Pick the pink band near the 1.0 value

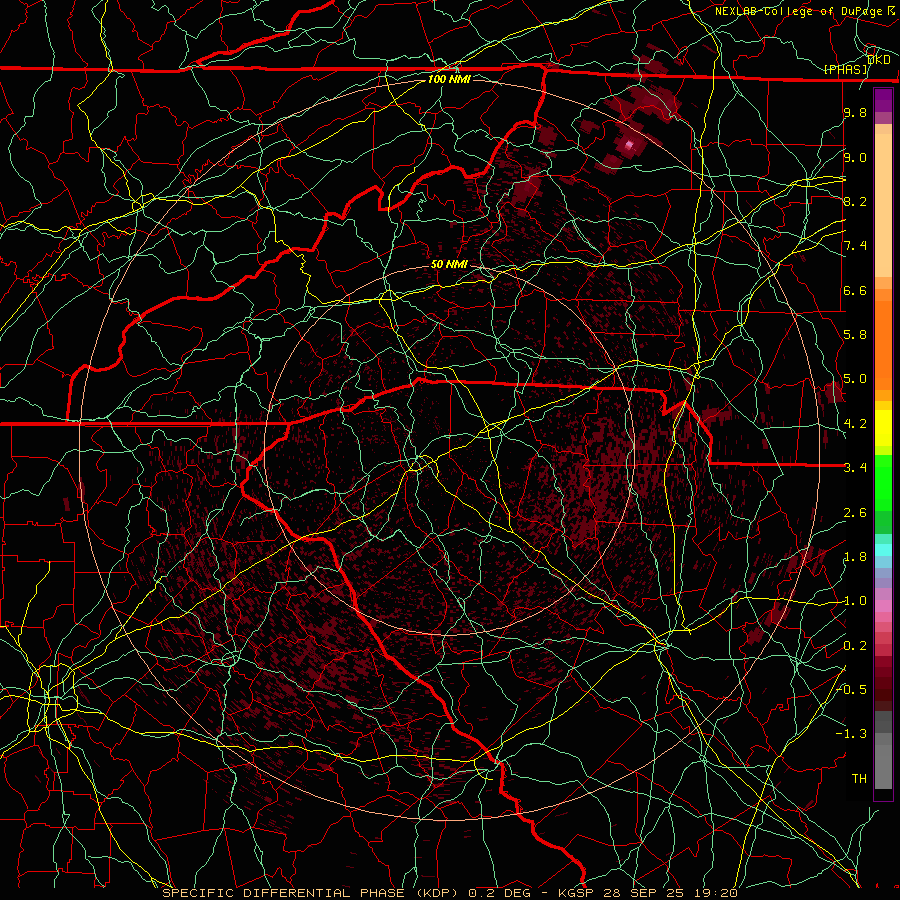(883, 606)
